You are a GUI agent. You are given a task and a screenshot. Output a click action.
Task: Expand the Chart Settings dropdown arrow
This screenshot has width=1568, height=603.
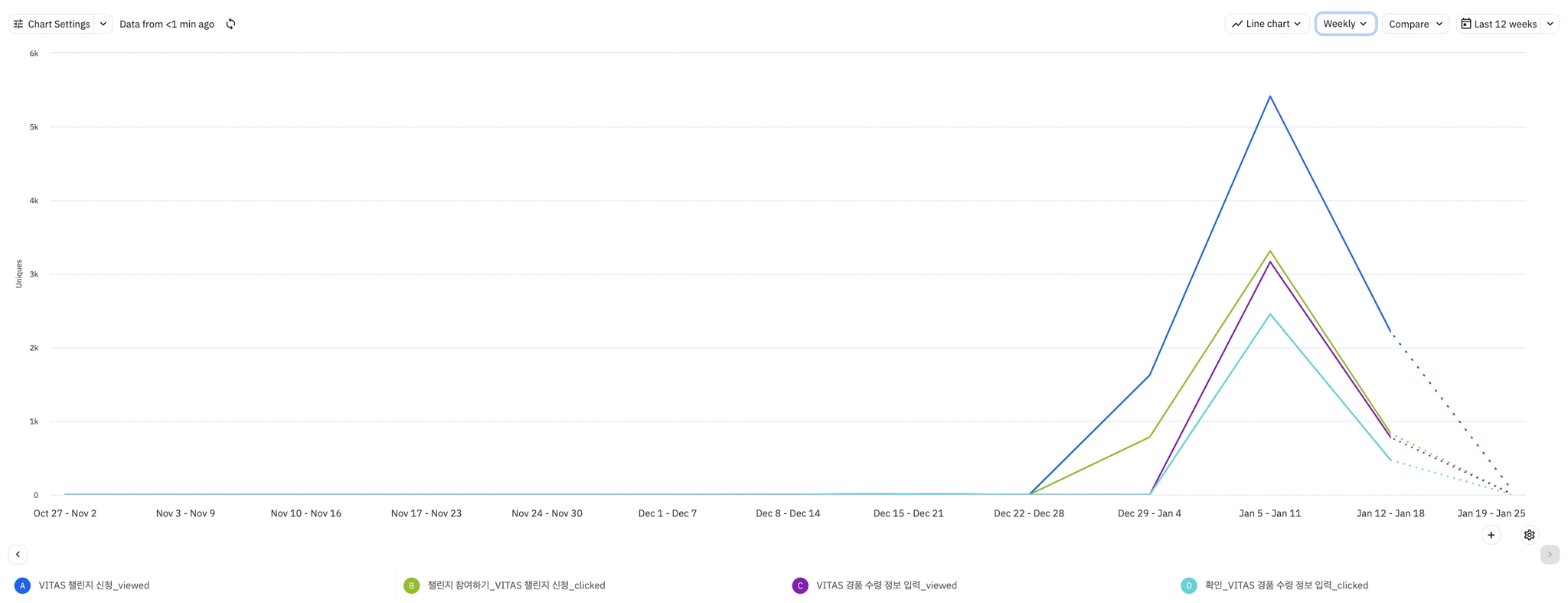point(103,24)
